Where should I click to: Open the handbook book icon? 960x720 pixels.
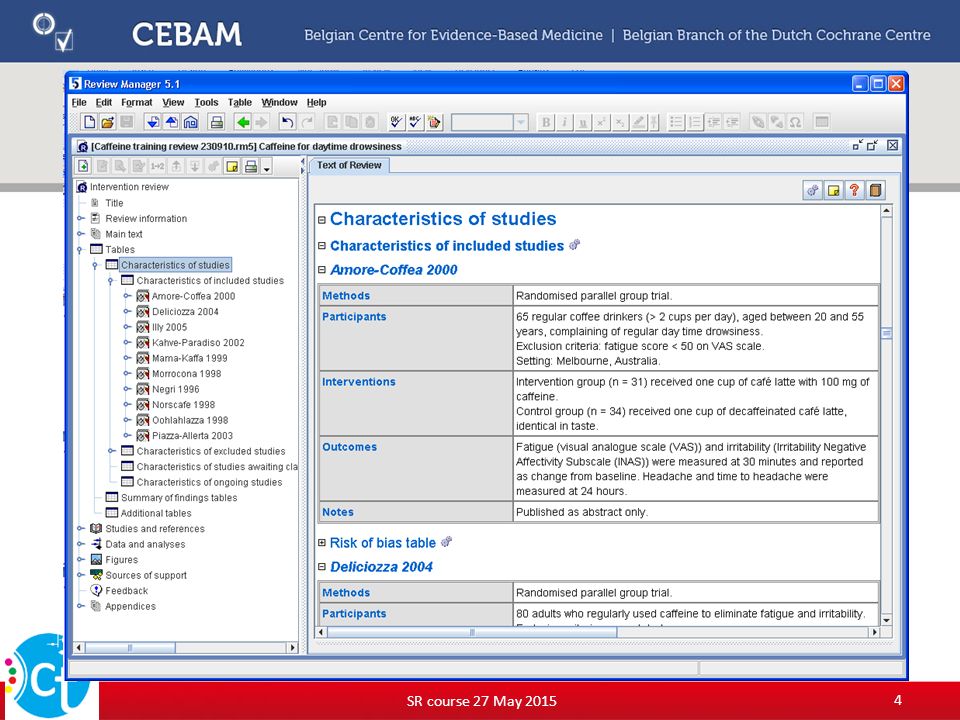coord(875,190)
